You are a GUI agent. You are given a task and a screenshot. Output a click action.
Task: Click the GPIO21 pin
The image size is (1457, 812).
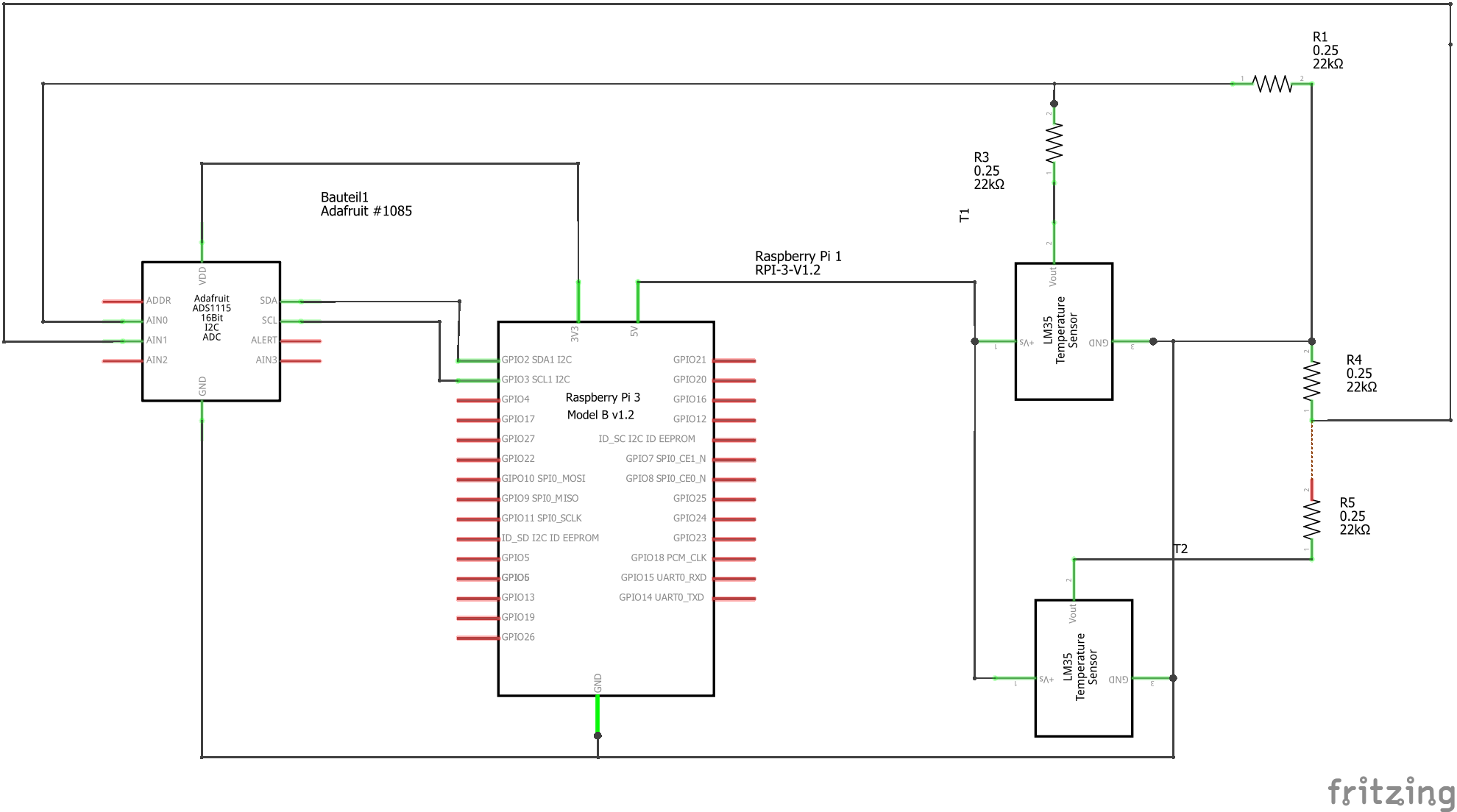[734, 360]
